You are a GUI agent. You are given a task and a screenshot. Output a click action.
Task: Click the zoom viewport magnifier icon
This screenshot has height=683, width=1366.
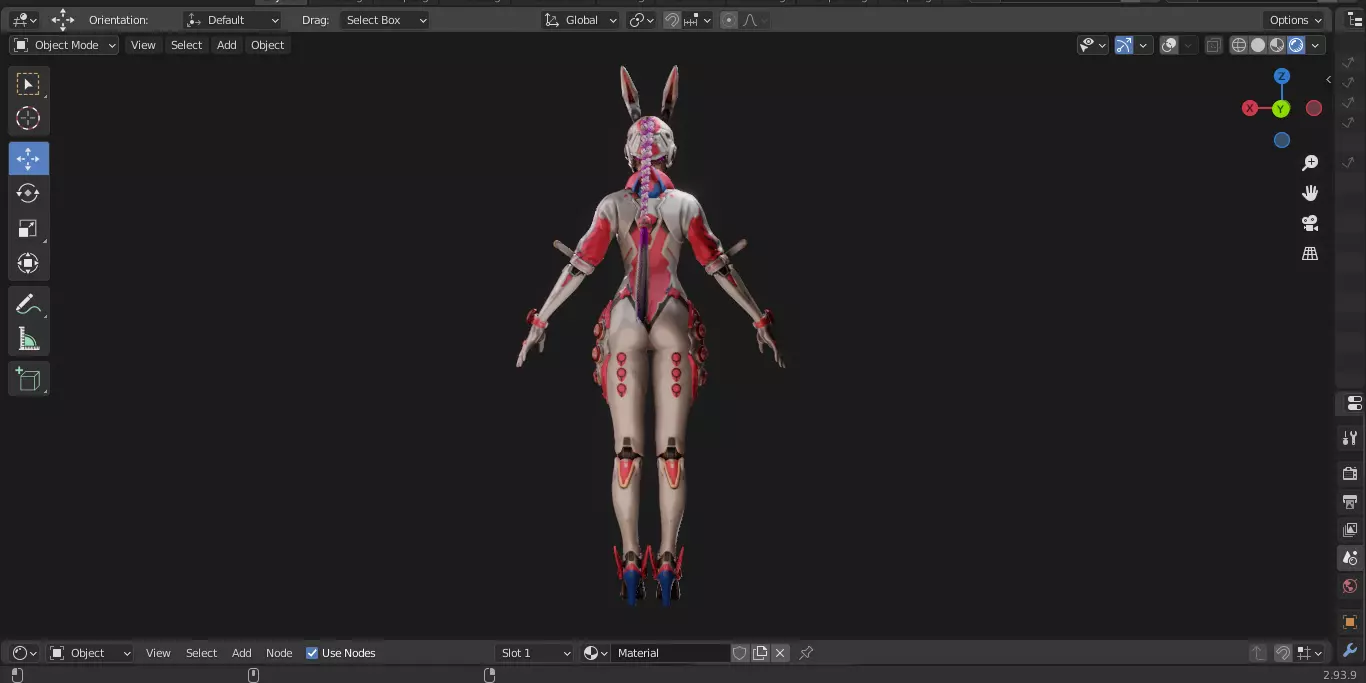[x=1310, y=163]
